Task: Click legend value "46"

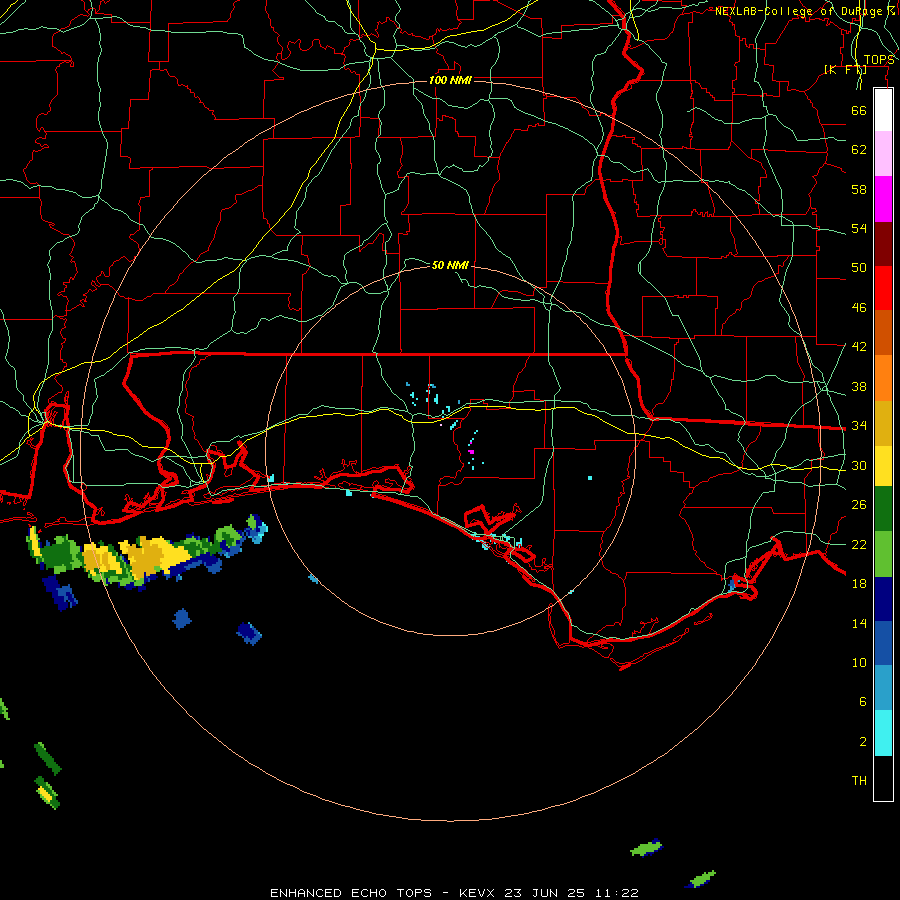Action: [859, 308]
